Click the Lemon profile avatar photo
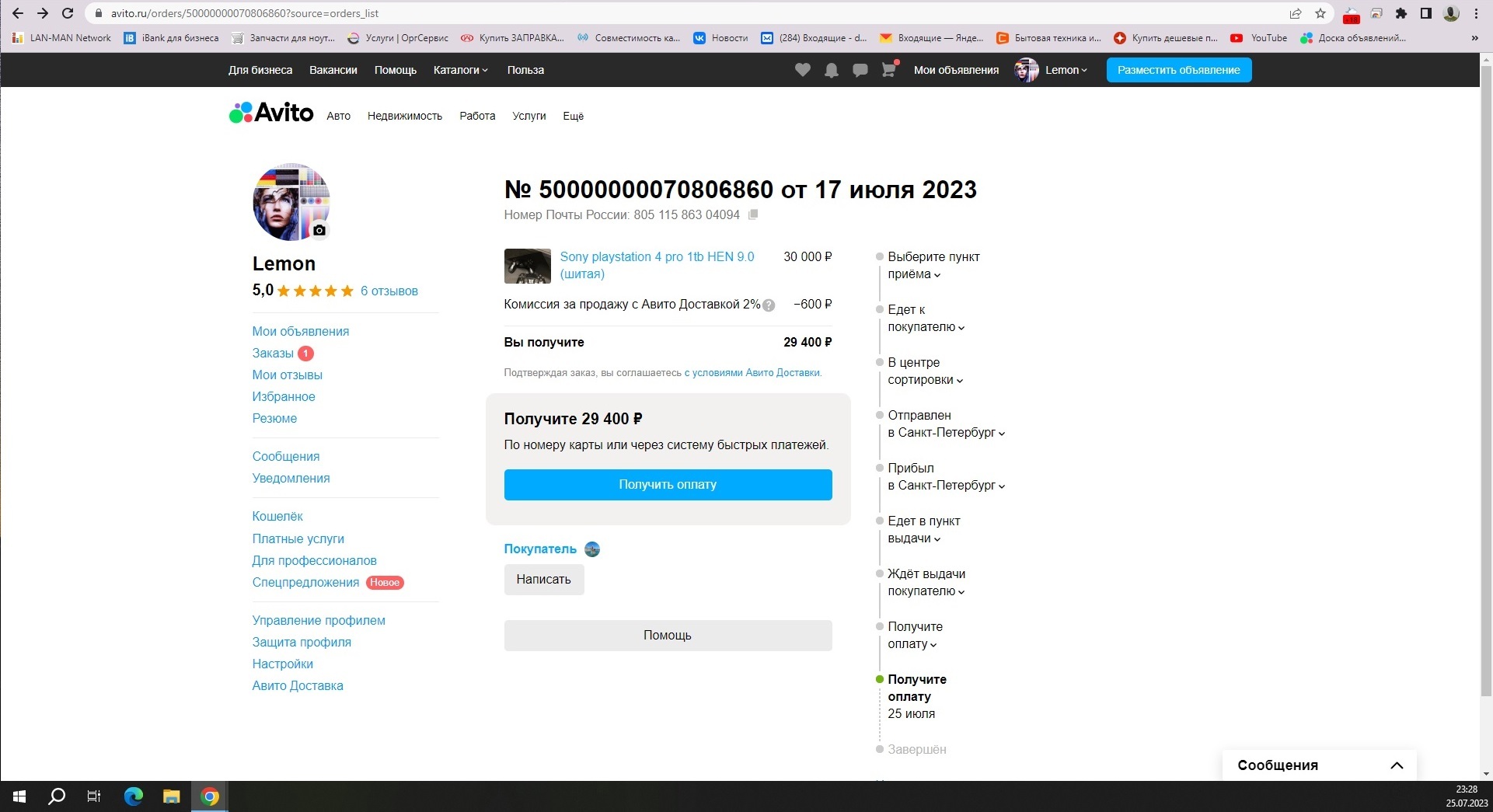The height and width of the screenshot is (812, 1493). pyautogui.click(x=291, y=202)
